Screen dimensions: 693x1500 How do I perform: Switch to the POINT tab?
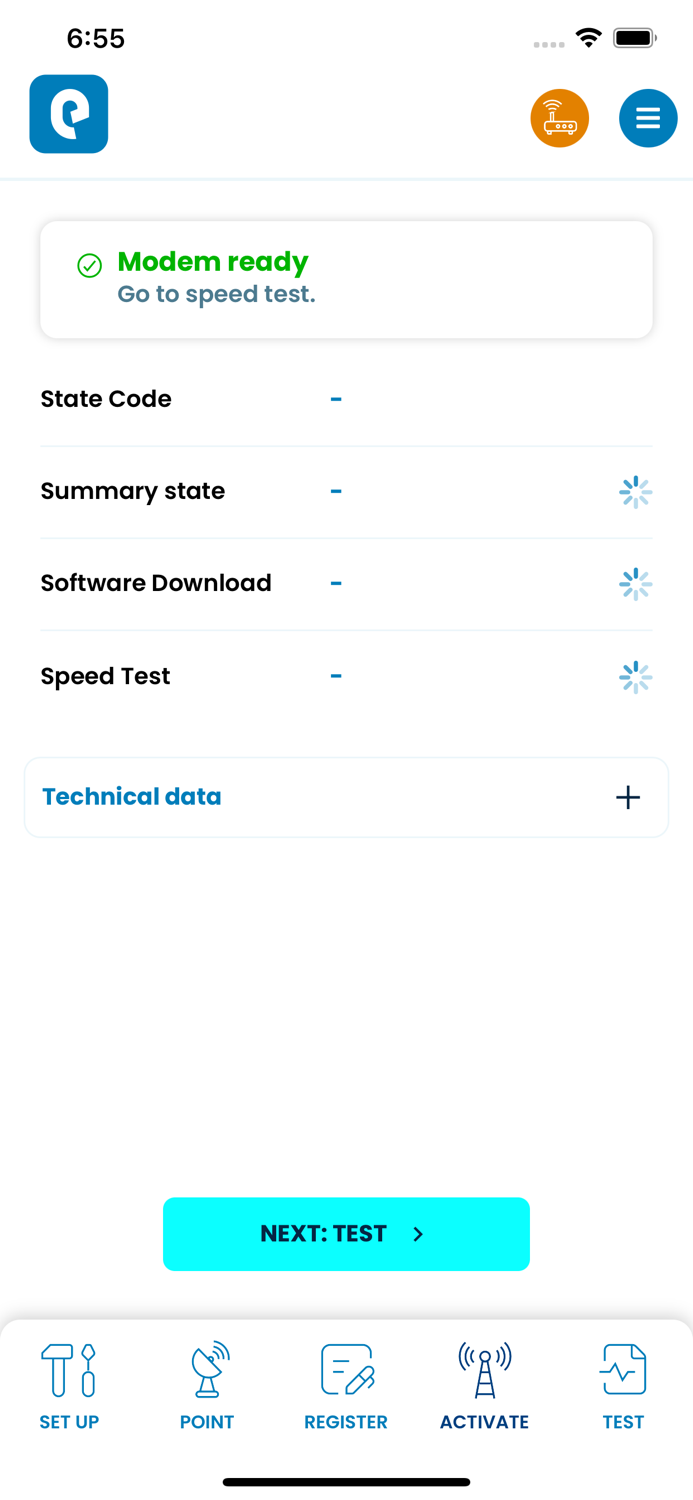coord(207,1385)
